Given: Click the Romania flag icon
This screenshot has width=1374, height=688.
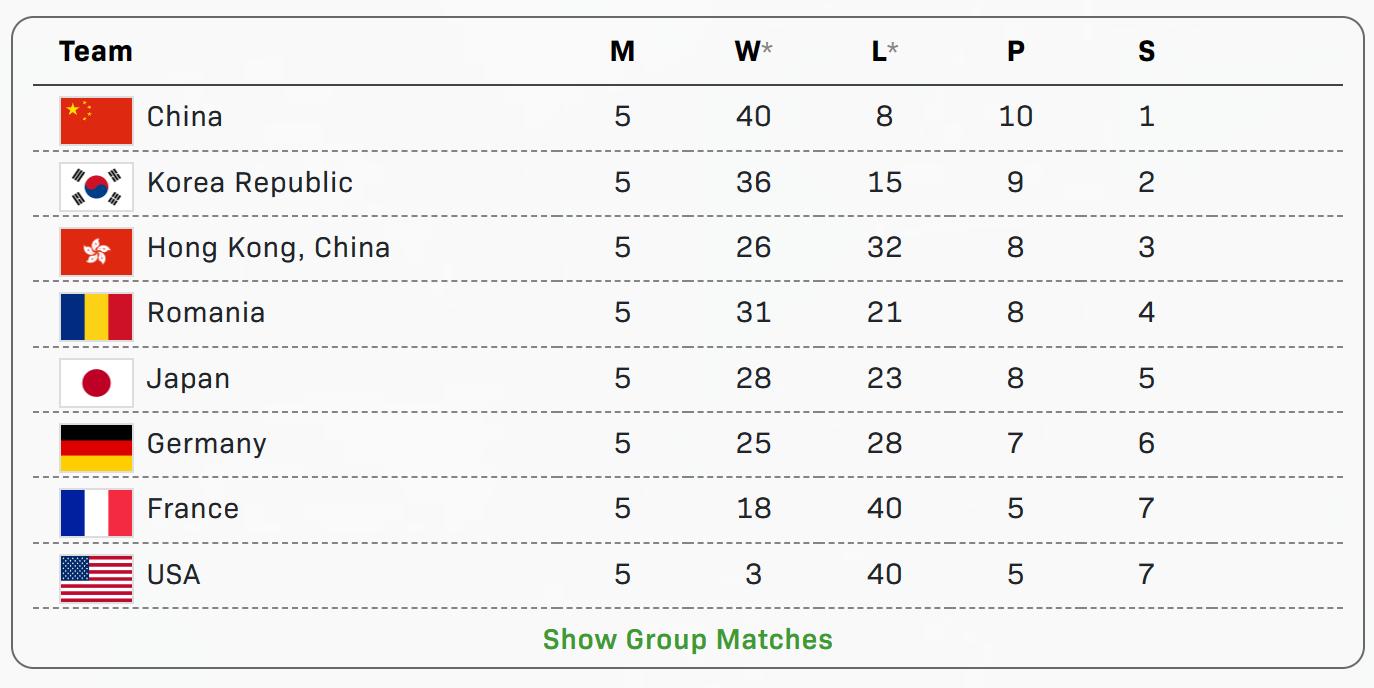Looking at the screenshot, I should point(96,317).
